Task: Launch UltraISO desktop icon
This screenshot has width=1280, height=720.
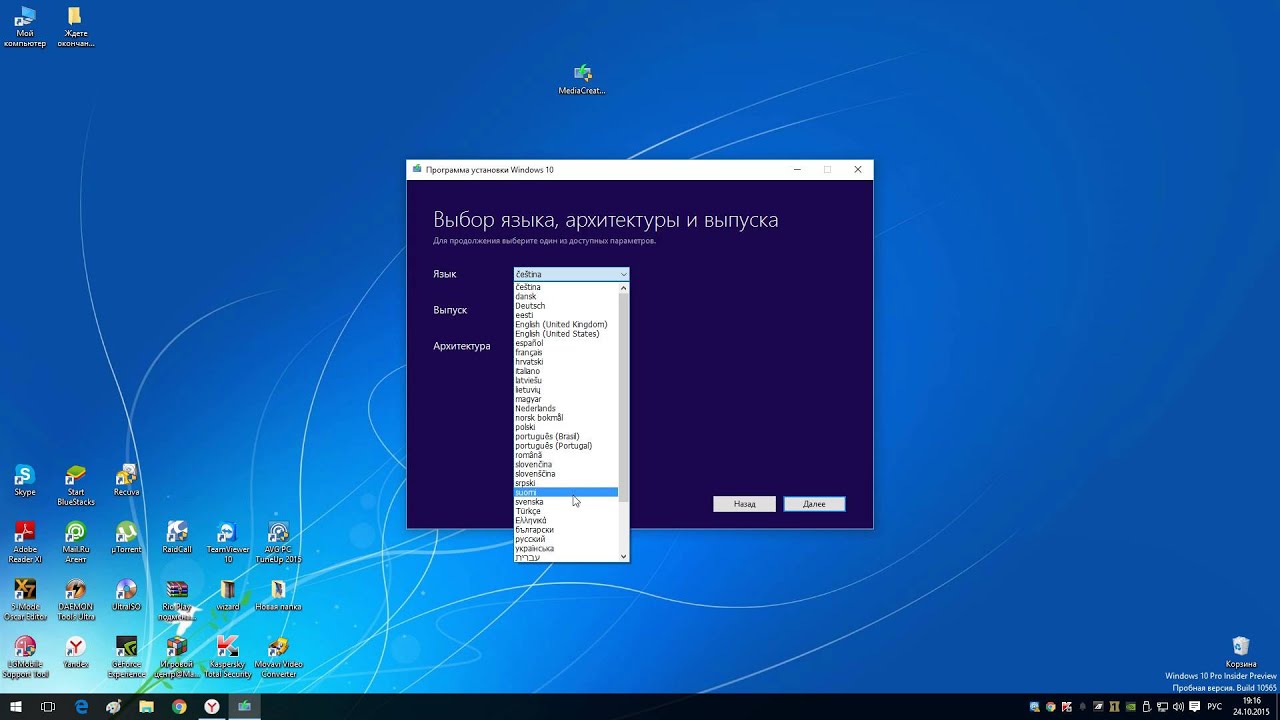Action: (126, 594)
